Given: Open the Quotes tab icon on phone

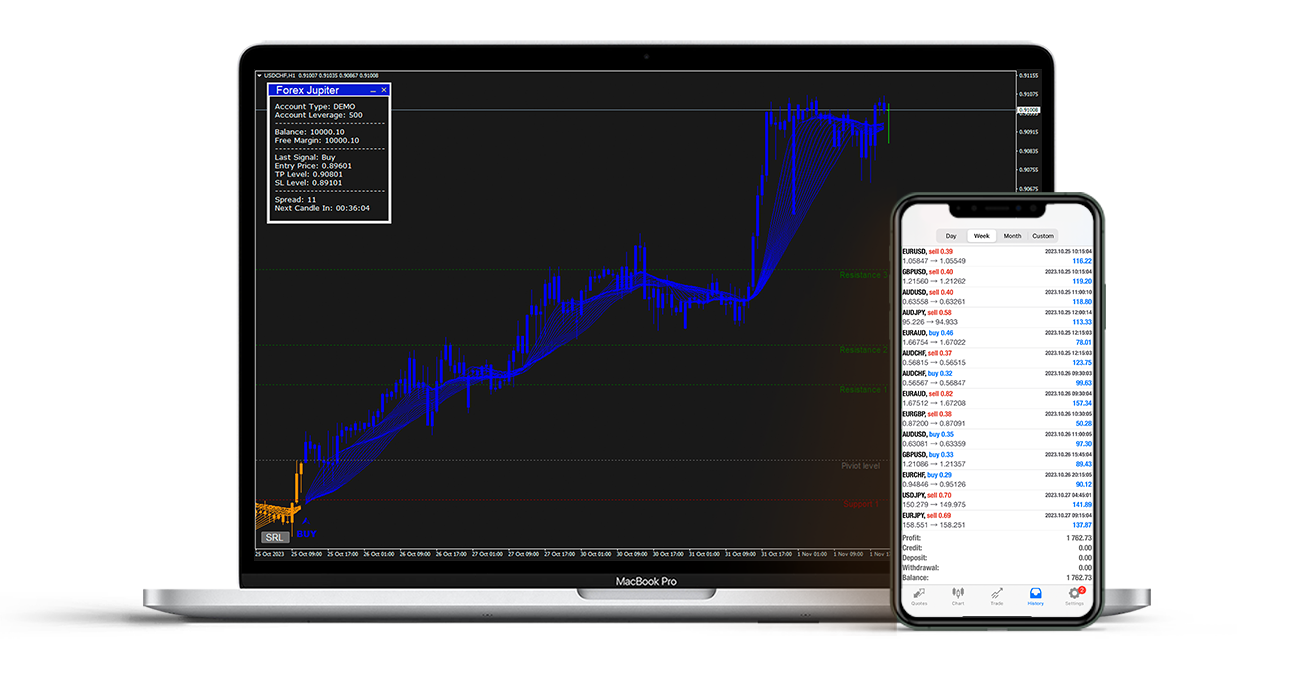Looking at the screenshot, I should coord(919,597).
